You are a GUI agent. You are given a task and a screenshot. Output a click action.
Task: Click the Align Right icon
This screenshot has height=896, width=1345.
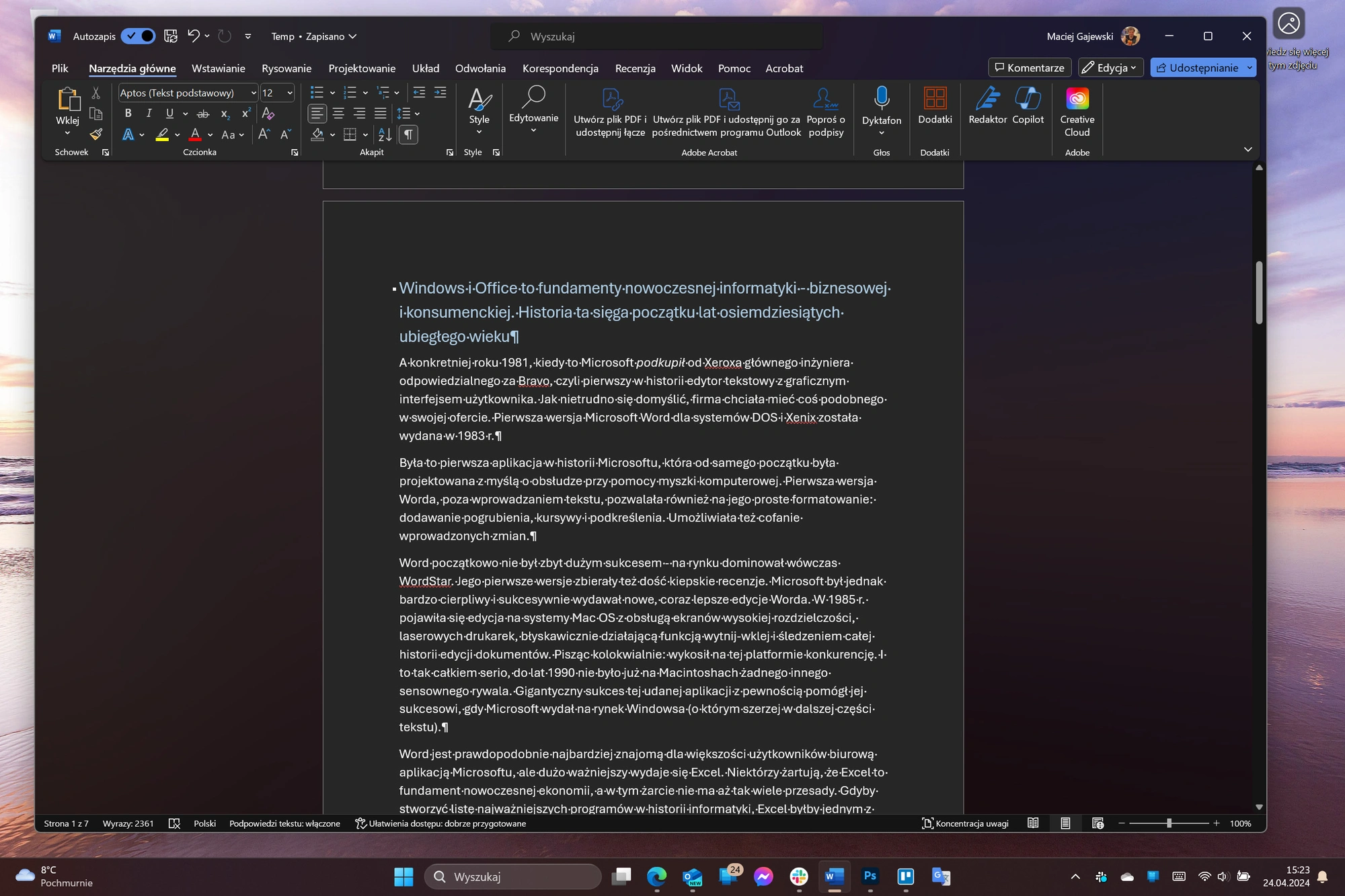click(359, 114)
